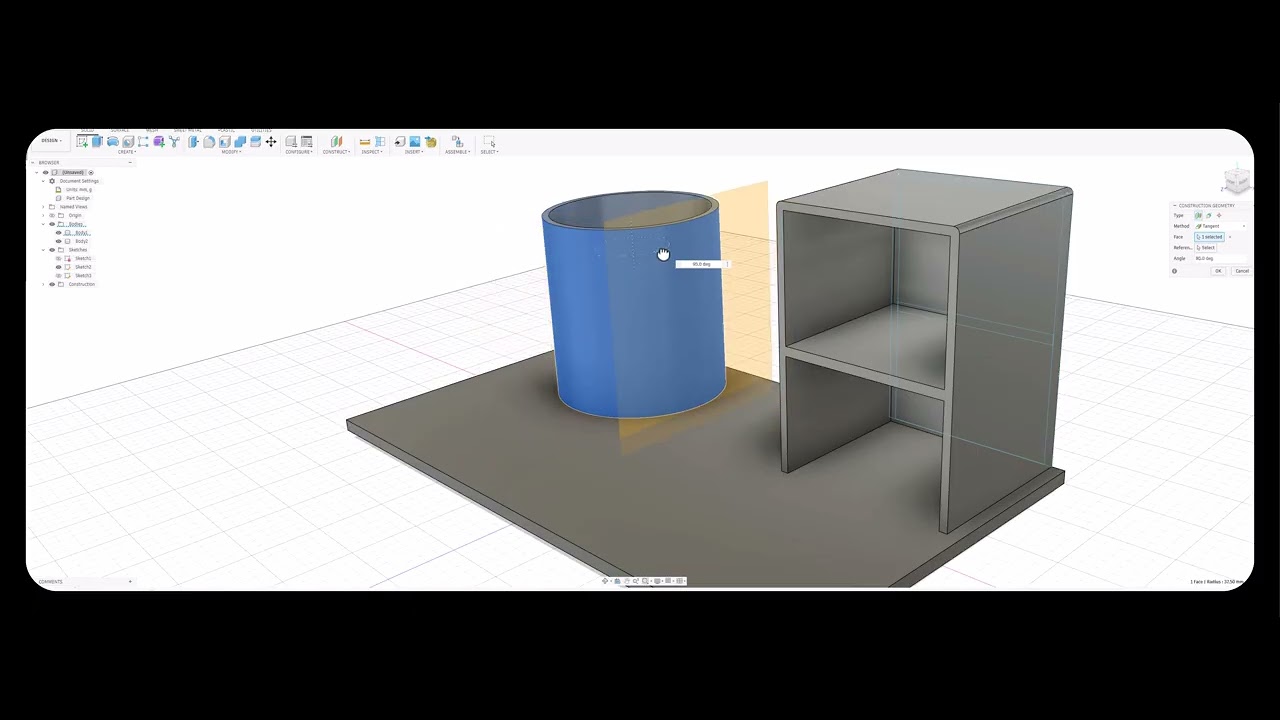This screenshot has height=720, width=1280.
Task: Open the Select dropdown menu
Action: click(x=489, y=152)
